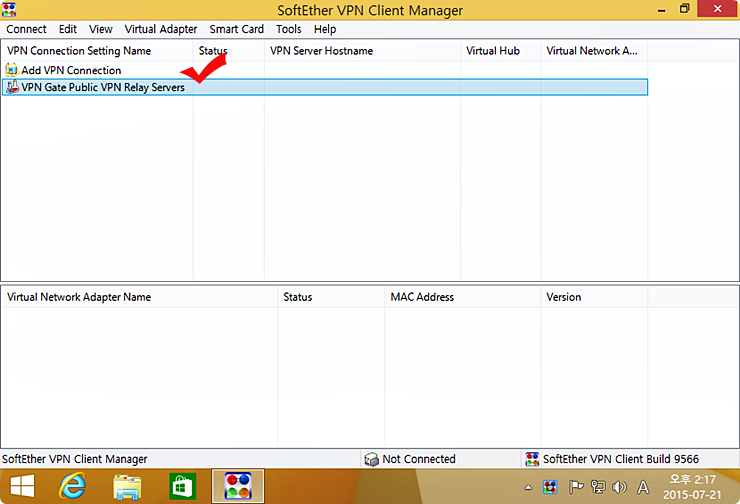Sort by Virtual Hub column header
The image size is (740, 504).
click(500, 50)
